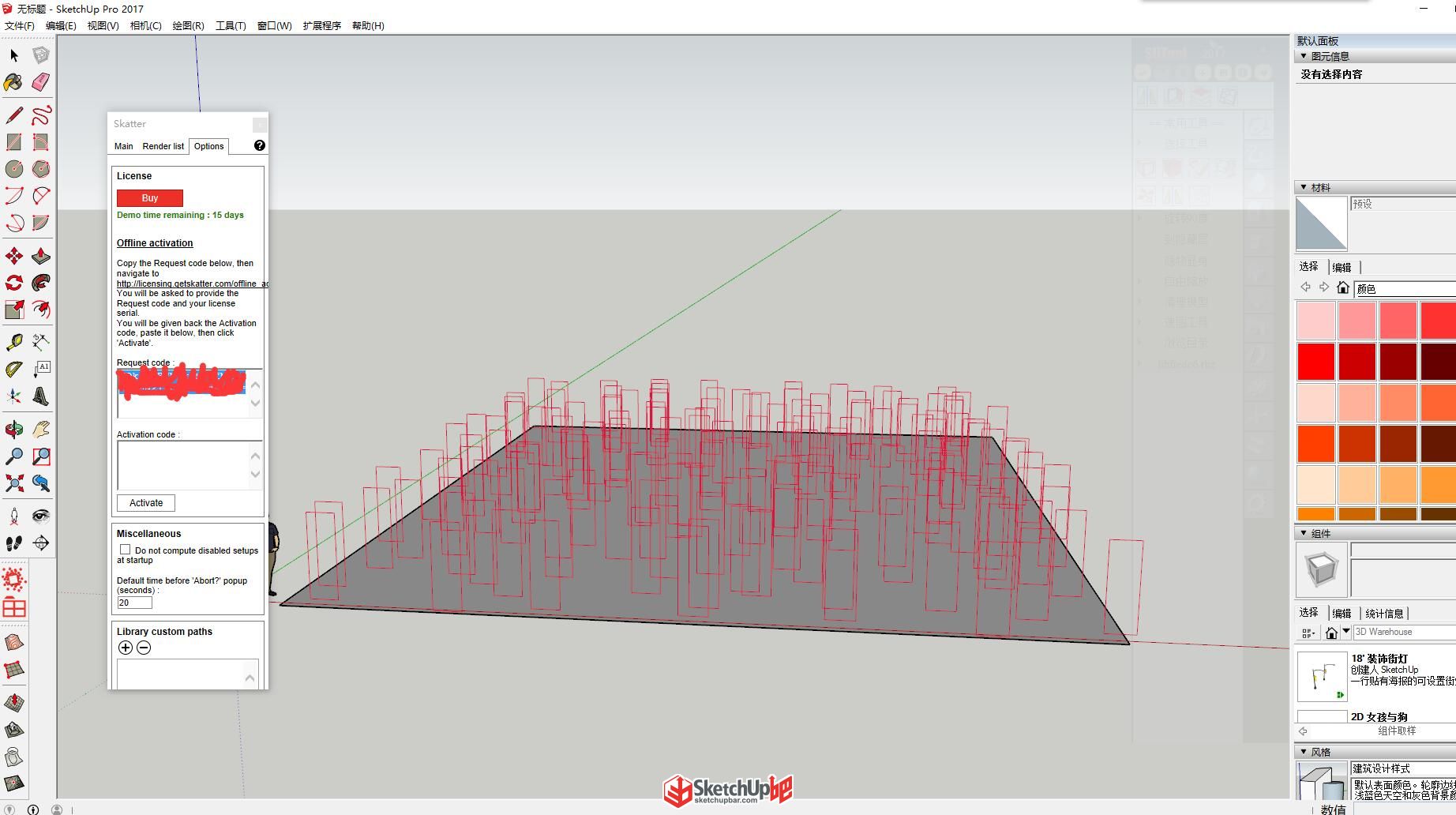Image resolution: width=1456 pixels, height=815 pixels.
Task: Click the material name 预设 field
Action: click(x=1403, y=204)
